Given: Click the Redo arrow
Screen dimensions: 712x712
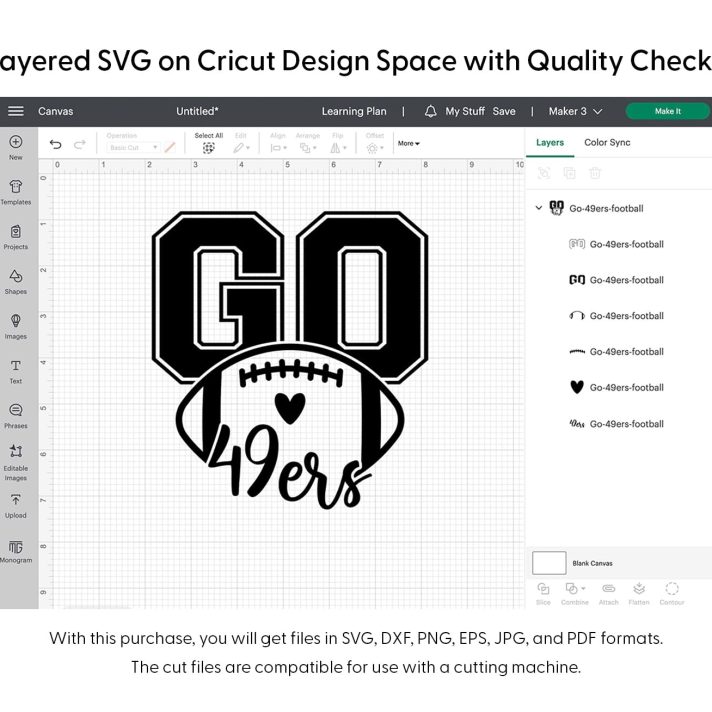Looking at the screenshot, I should 80,144.
